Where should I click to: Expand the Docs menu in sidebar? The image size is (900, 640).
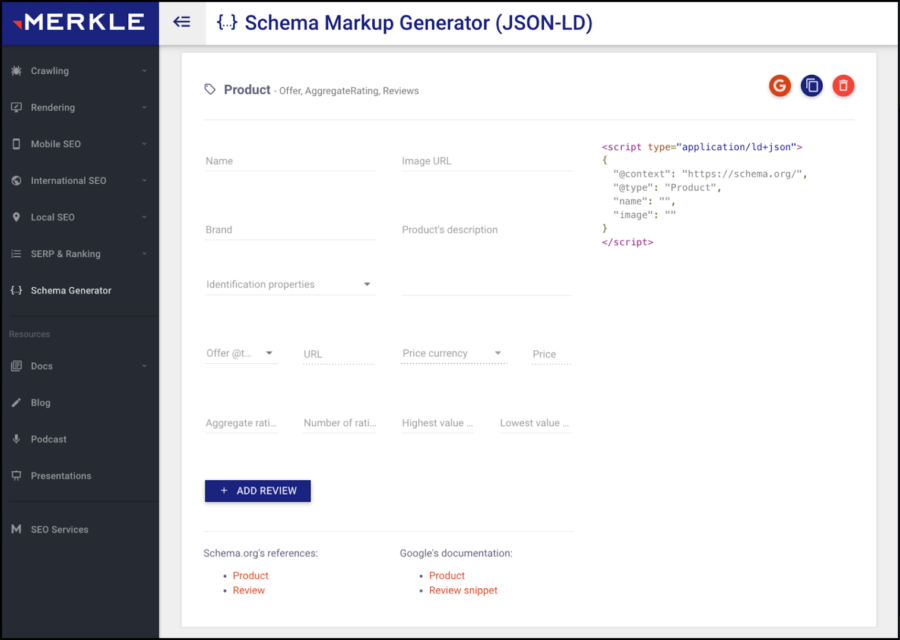[x=40, y=366]
